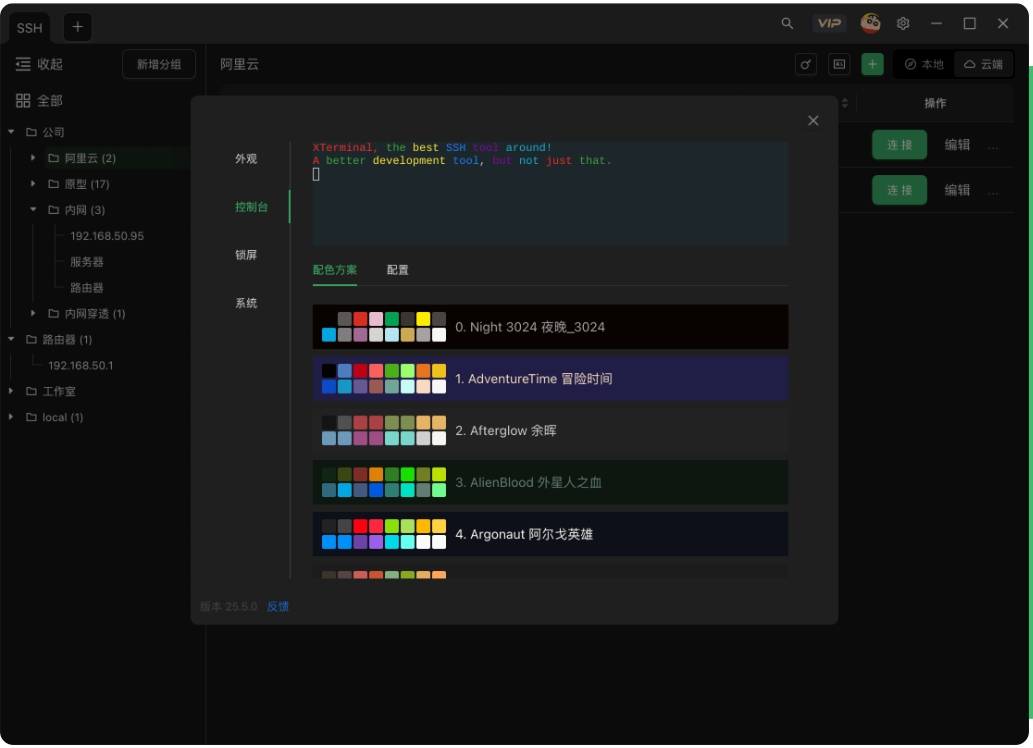This screenshot has width=1033, height=748.
Task: Expand the 内网穿透 (1) folder arrow
Action: [x=33, y=313]
